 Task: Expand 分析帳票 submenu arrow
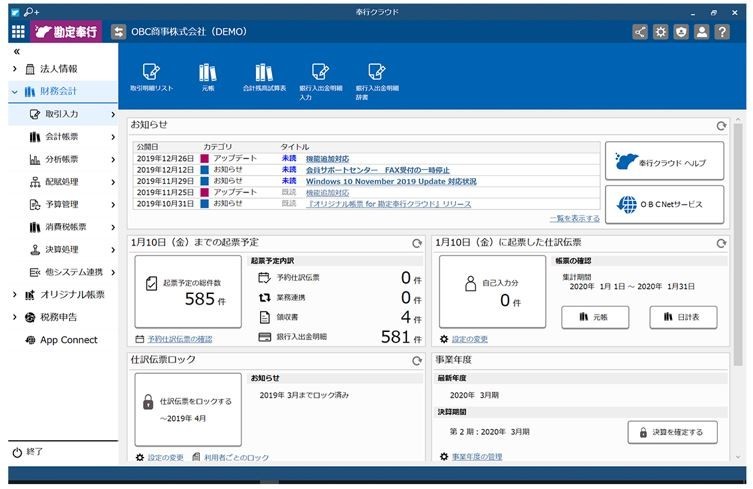pyautogui.click(x=113, y=159)
